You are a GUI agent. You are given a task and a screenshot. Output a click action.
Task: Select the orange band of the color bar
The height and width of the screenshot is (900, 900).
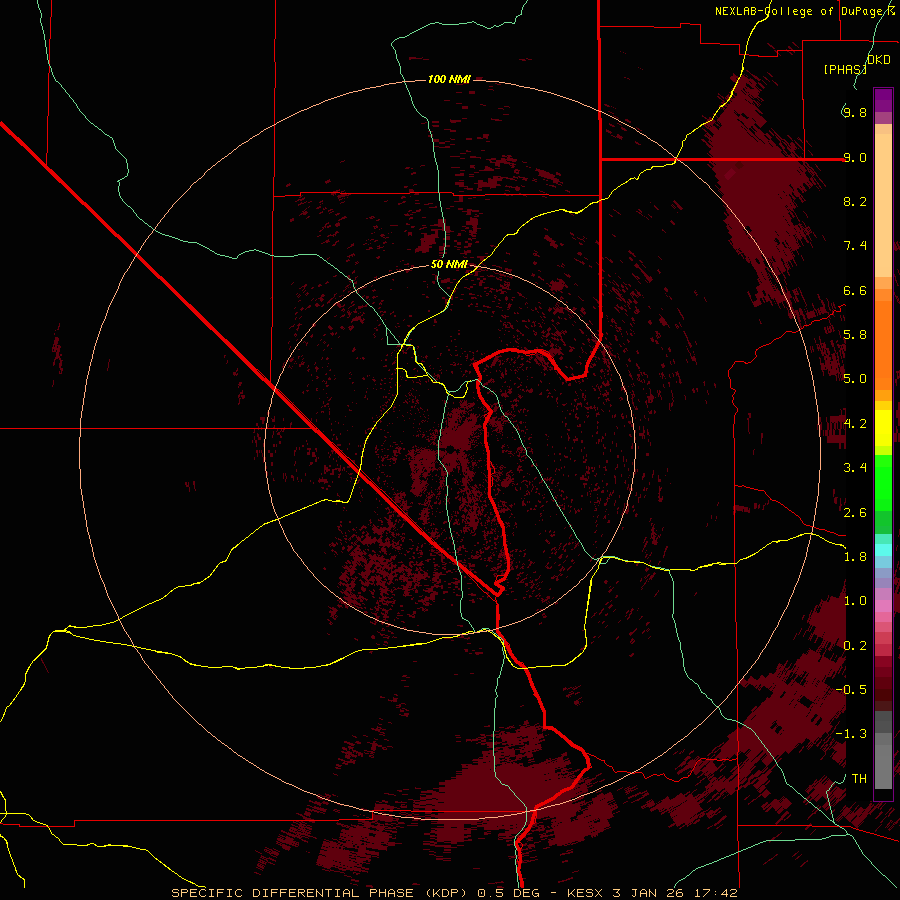(x=883, y=346)
